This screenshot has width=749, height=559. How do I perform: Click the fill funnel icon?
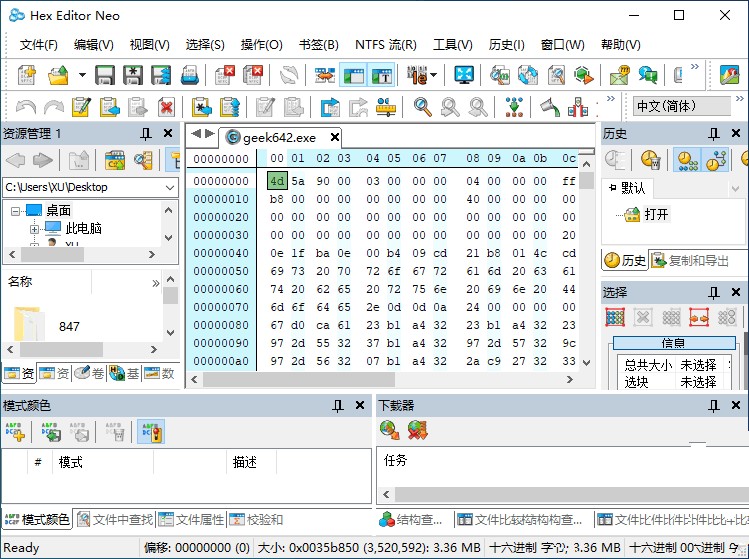(549, 107)
